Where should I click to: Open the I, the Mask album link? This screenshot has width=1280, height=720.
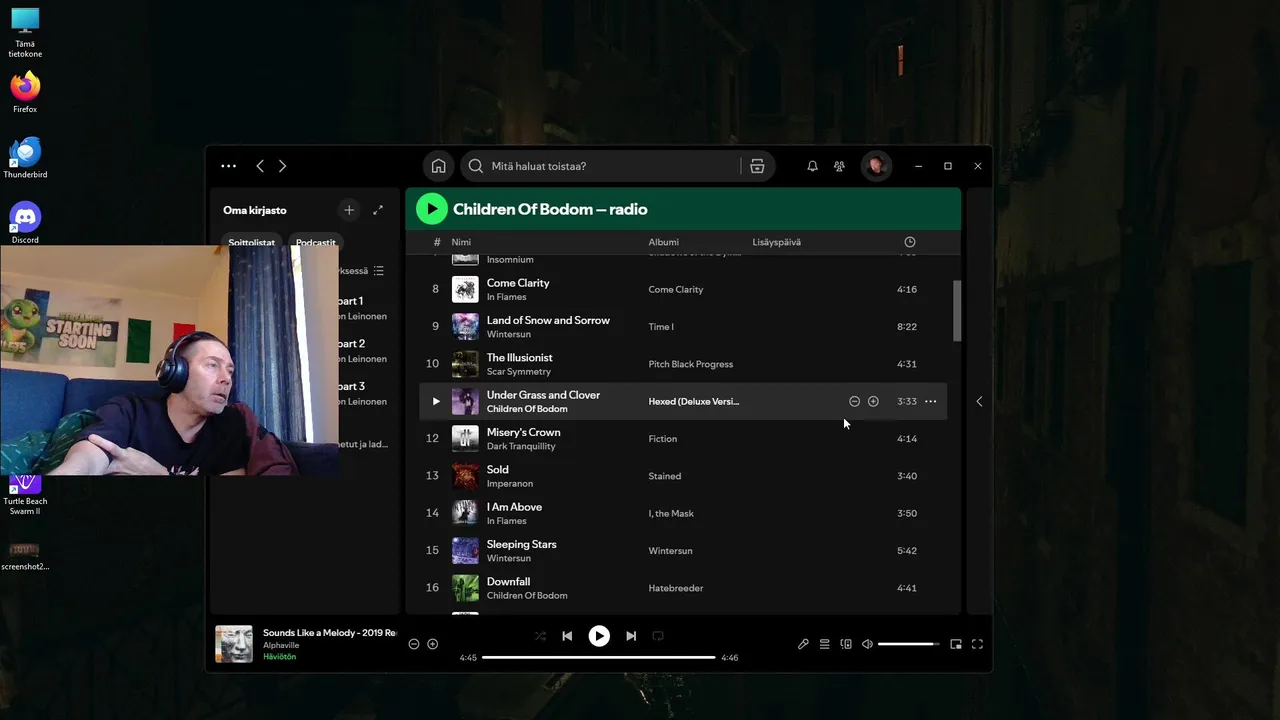(670, 513)
